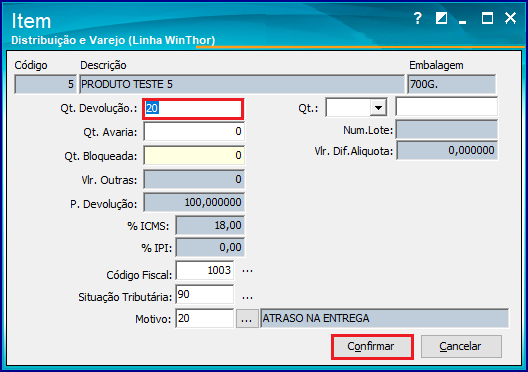The height and width of the screenshot is (372, 528).
Task: Select the Vlr. Dif.Aliquota field
Action: (x=447, y=150)
